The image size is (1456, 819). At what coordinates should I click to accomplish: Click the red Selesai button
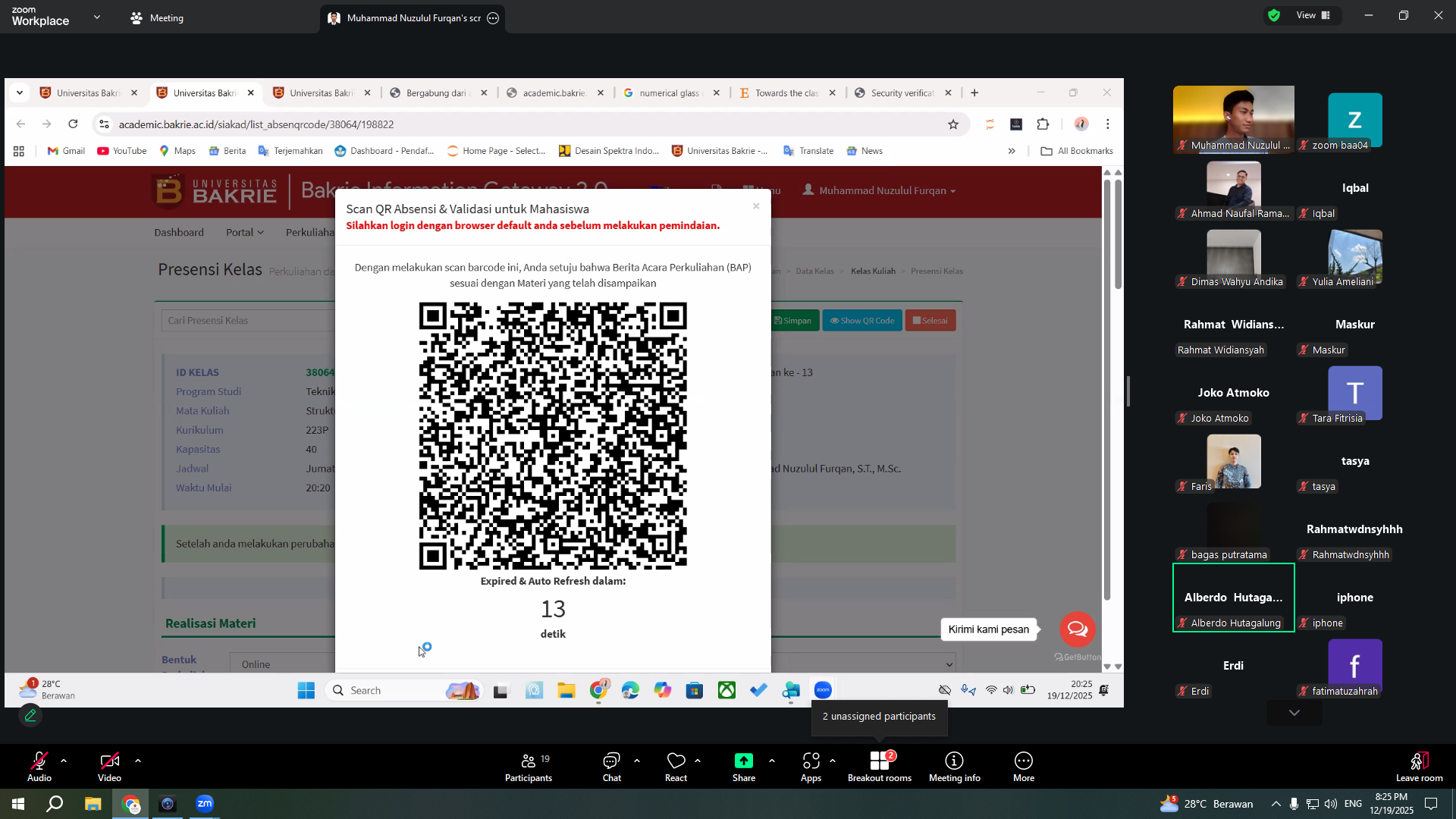[x=930, y=321]
